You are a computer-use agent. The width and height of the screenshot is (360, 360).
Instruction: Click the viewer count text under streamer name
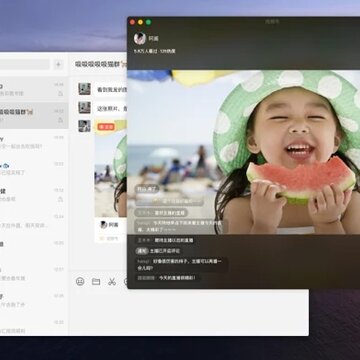tap(154, 51)
